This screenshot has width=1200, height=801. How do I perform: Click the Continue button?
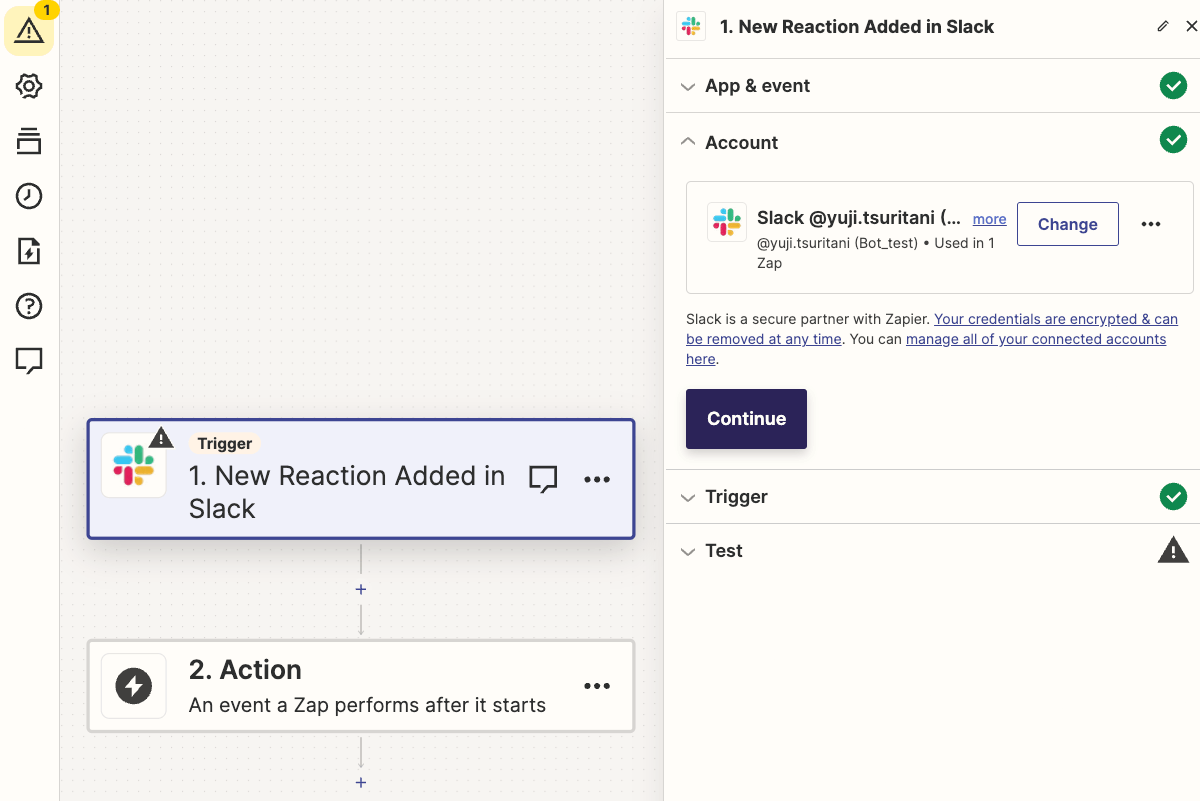(746, 419)
